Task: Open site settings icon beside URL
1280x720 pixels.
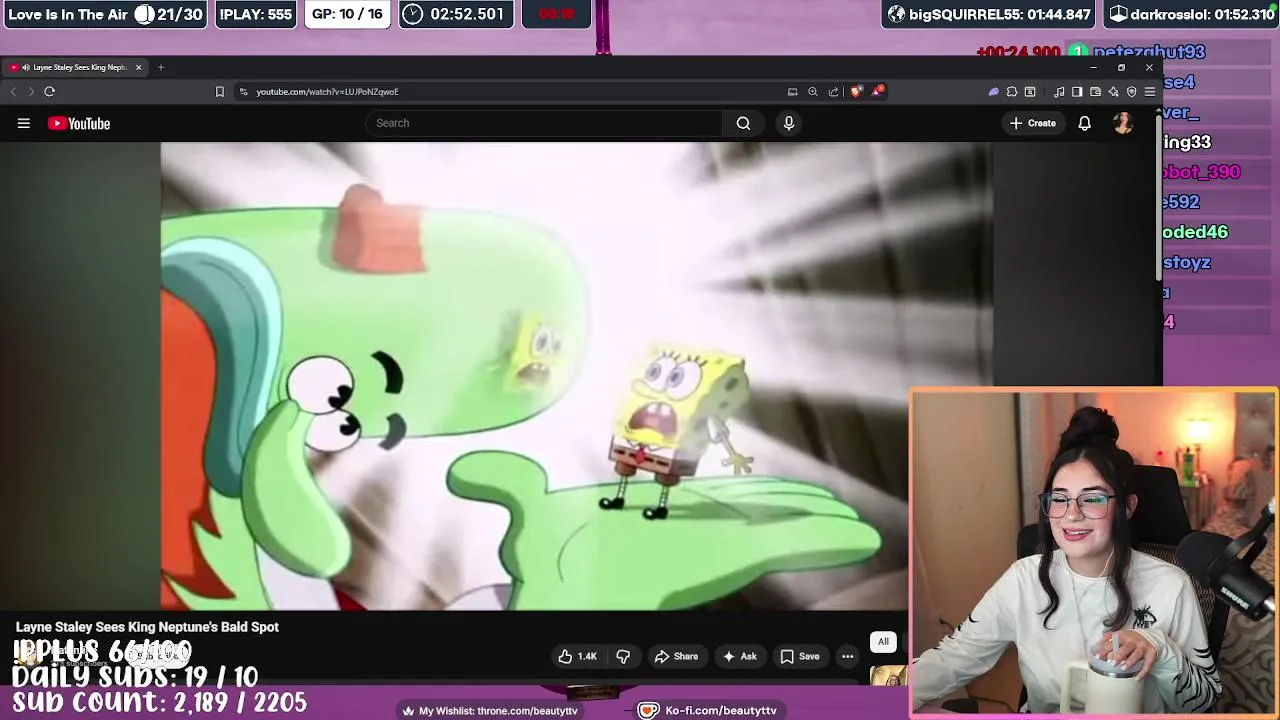Action: point(243,91)
